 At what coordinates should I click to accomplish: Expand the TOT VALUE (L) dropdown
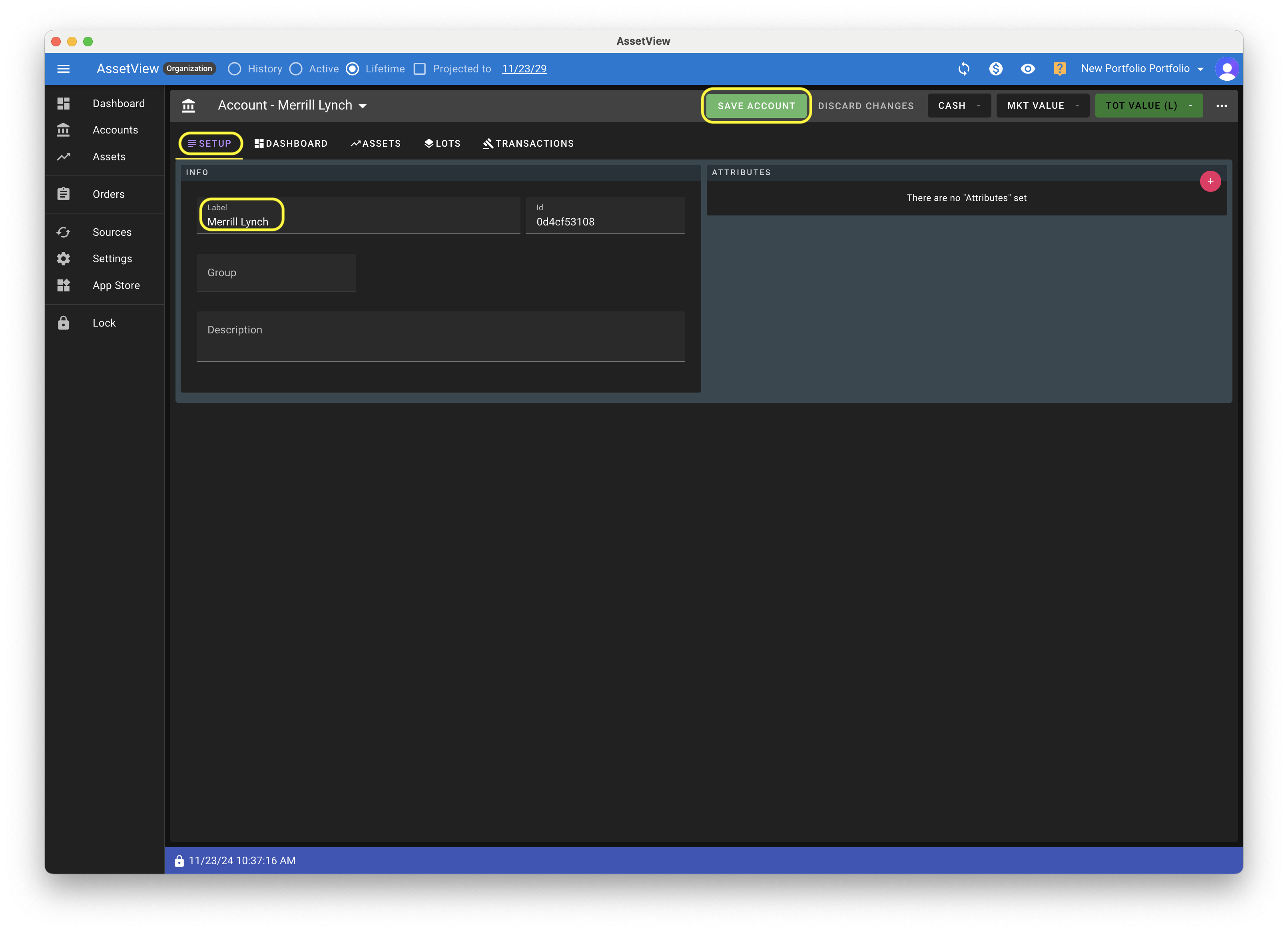[x=1148, y=106]
